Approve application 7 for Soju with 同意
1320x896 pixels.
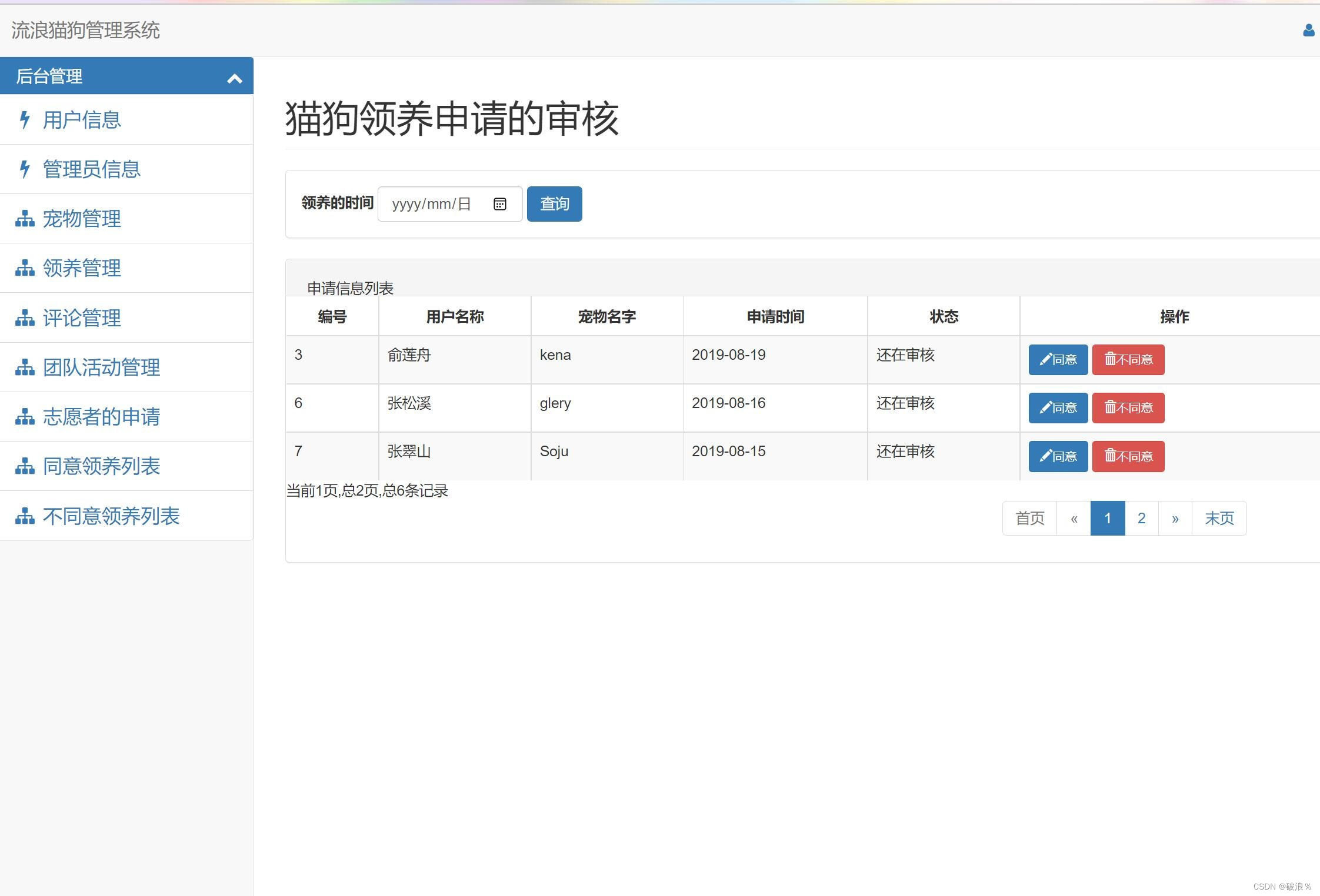point(1058,456)
